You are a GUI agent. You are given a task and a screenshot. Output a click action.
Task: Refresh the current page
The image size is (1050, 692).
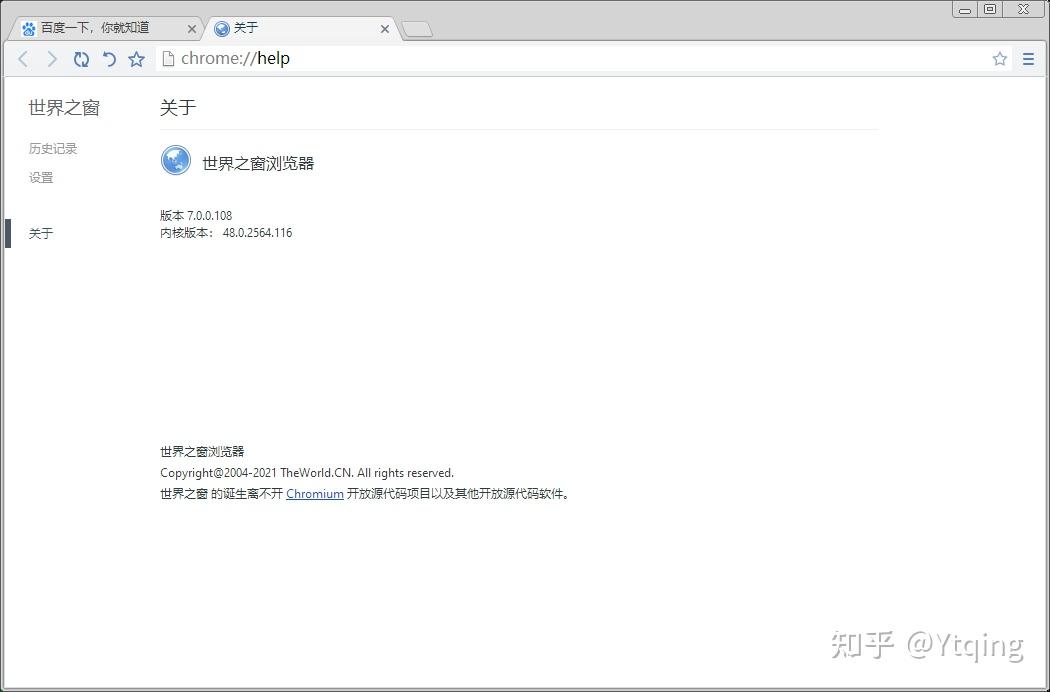click(80, 59)
